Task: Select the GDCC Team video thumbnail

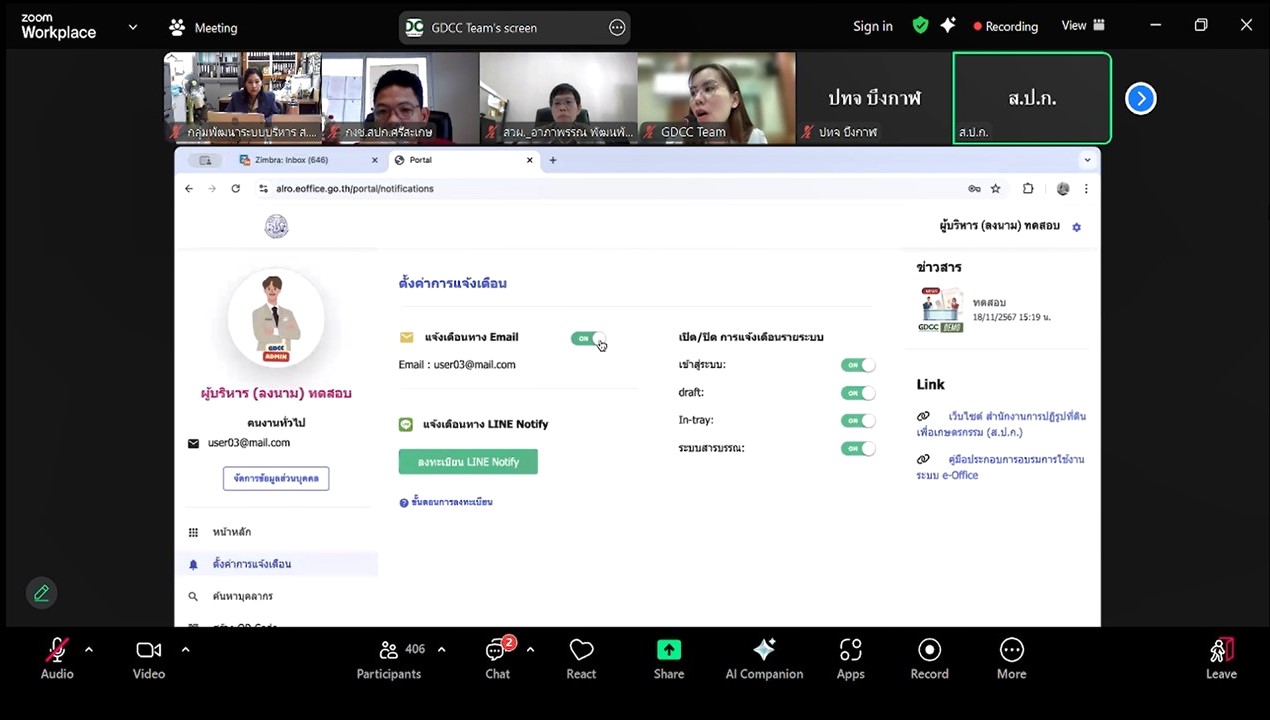Action: pos(717,98)
